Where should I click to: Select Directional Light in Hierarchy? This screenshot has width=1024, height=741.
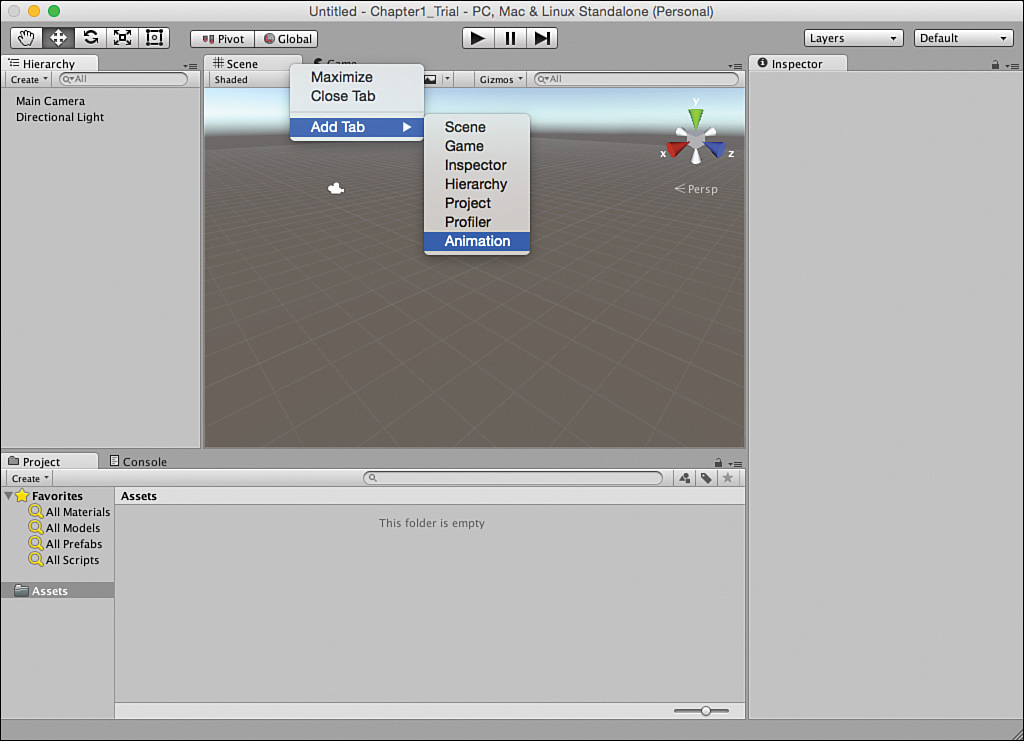pyautogui.click(x=60, y=118)
